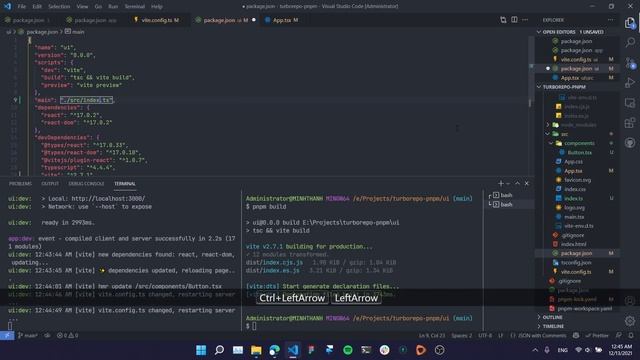Open the Accounts menu icon
640x360 pixels.
coord(630,301)
